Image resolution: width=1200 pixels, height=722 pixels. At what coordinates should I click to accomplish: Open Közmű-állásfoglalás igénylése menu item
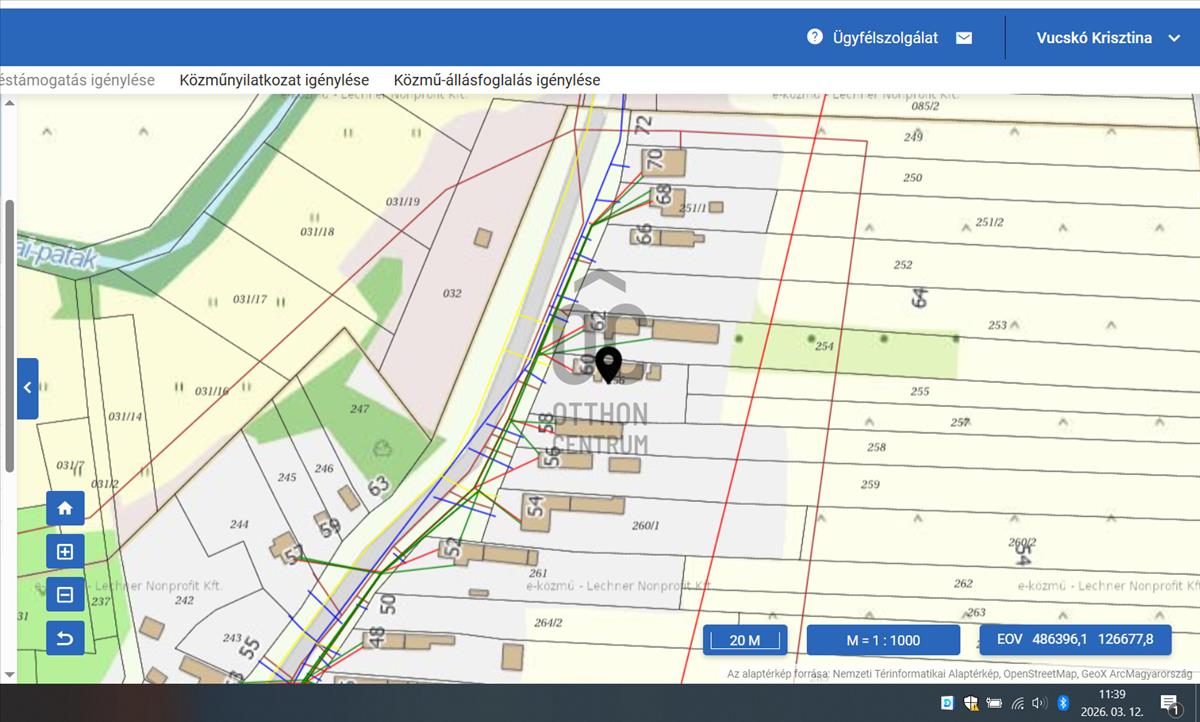coord(497,80)
